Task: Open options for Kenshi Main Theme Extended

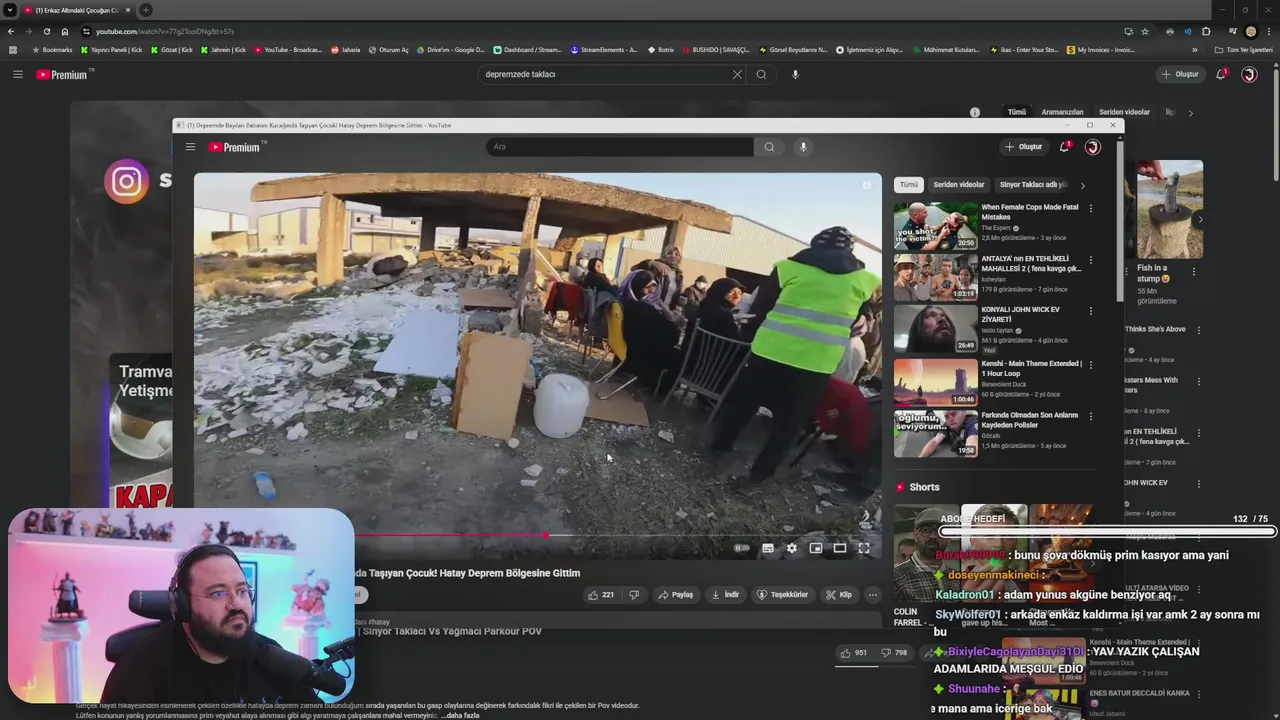Action: click(1091, 365)
